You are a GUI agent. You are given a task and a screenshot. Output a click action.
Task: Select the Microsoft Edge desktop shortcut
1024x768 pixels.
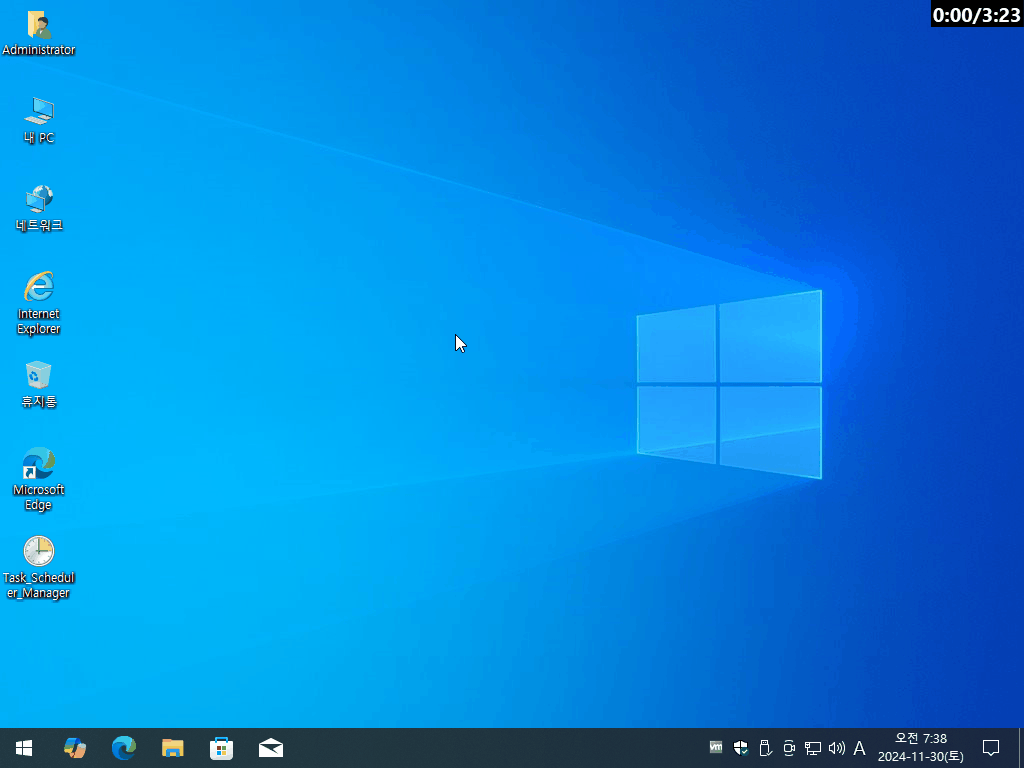click(x=39, y=479)
